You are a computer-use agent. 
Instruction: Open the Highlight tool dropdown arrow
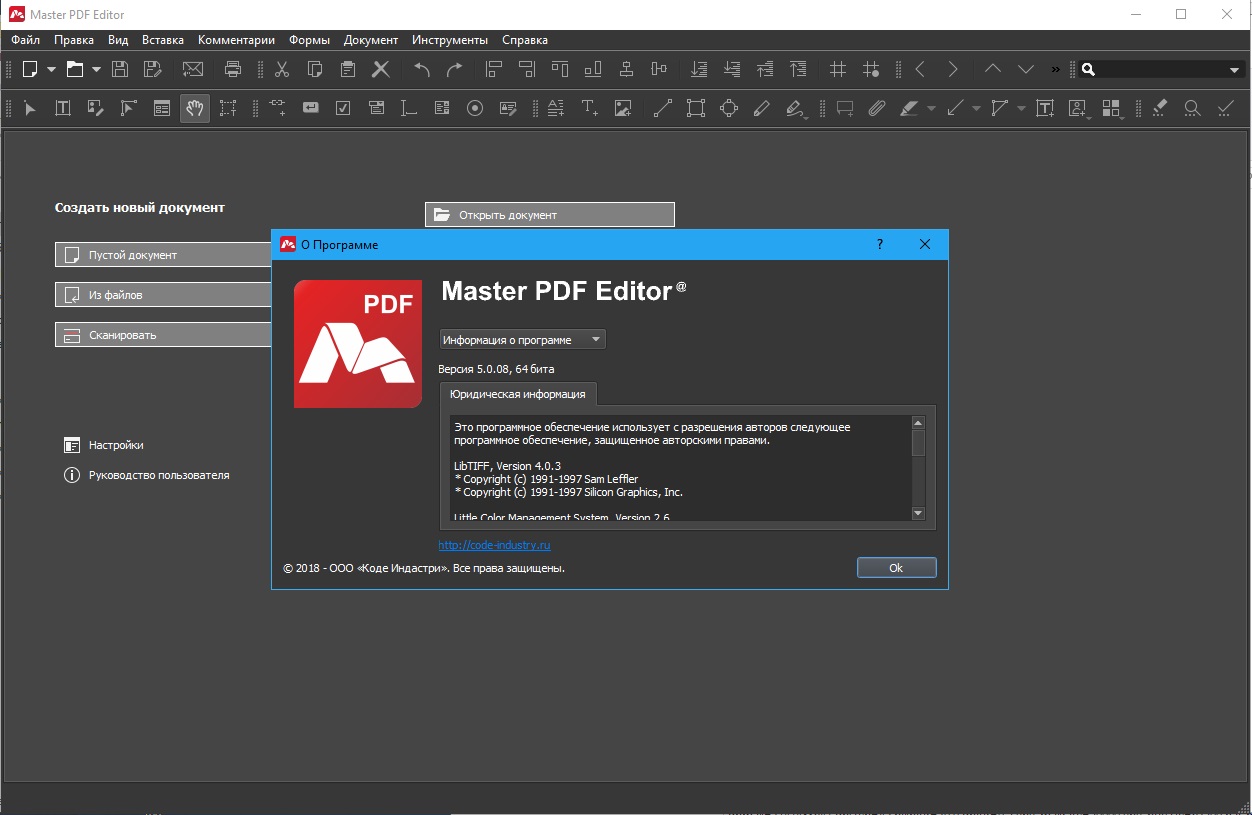click(931, 108)
